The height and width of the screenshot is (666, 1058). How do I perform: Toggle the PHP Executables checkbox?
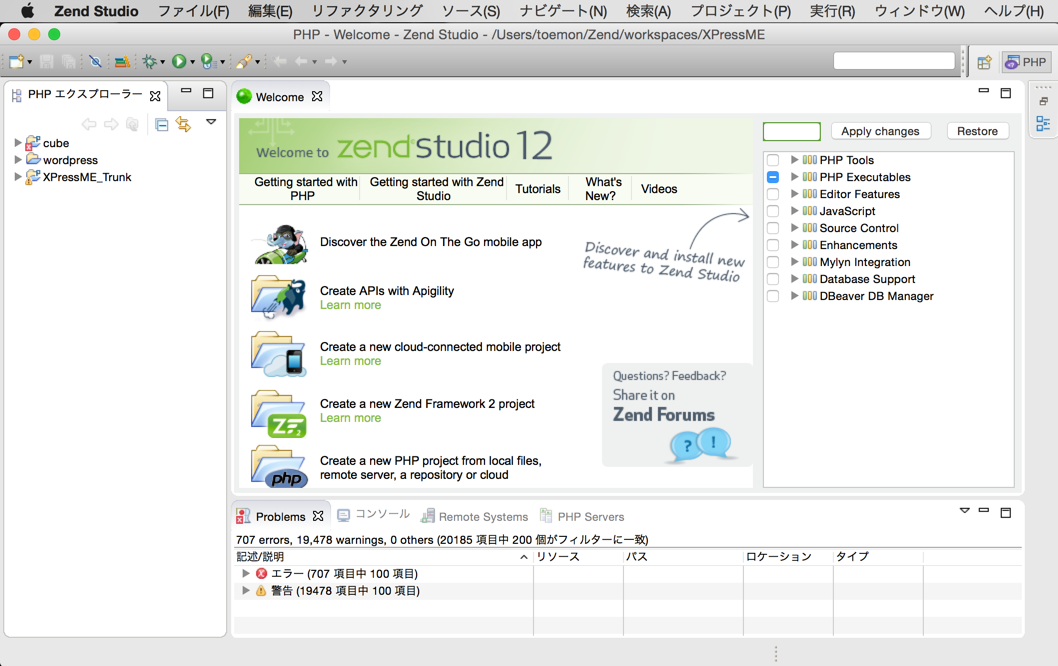tap(773, 177)
